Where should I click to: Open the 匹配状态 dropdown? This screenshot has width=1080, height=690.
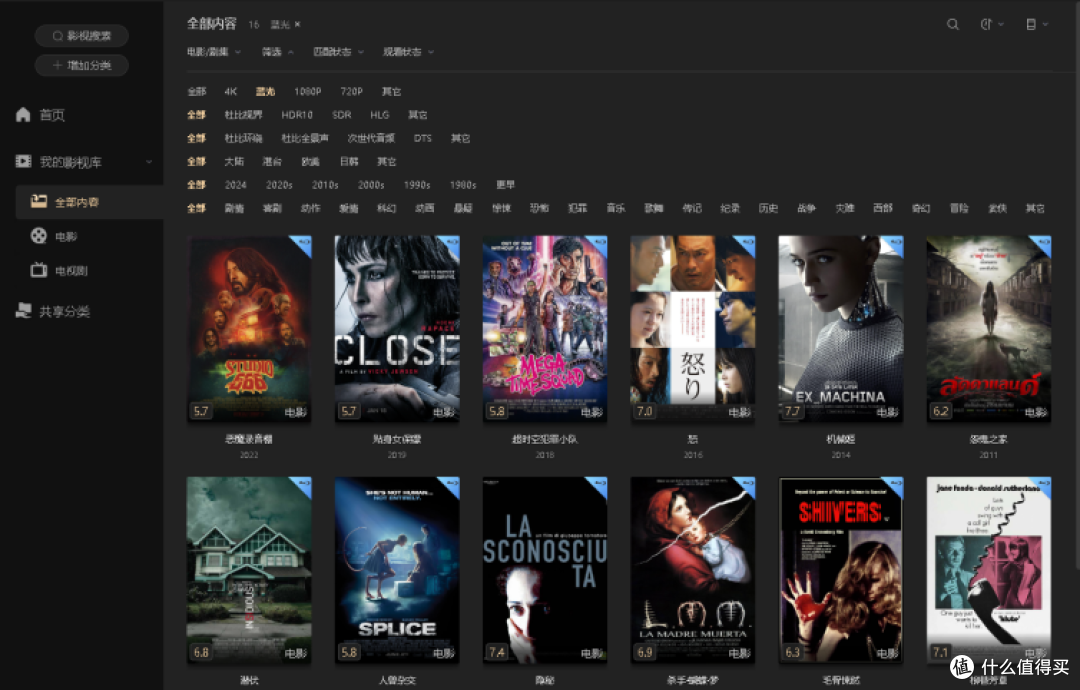click(338, 52)
